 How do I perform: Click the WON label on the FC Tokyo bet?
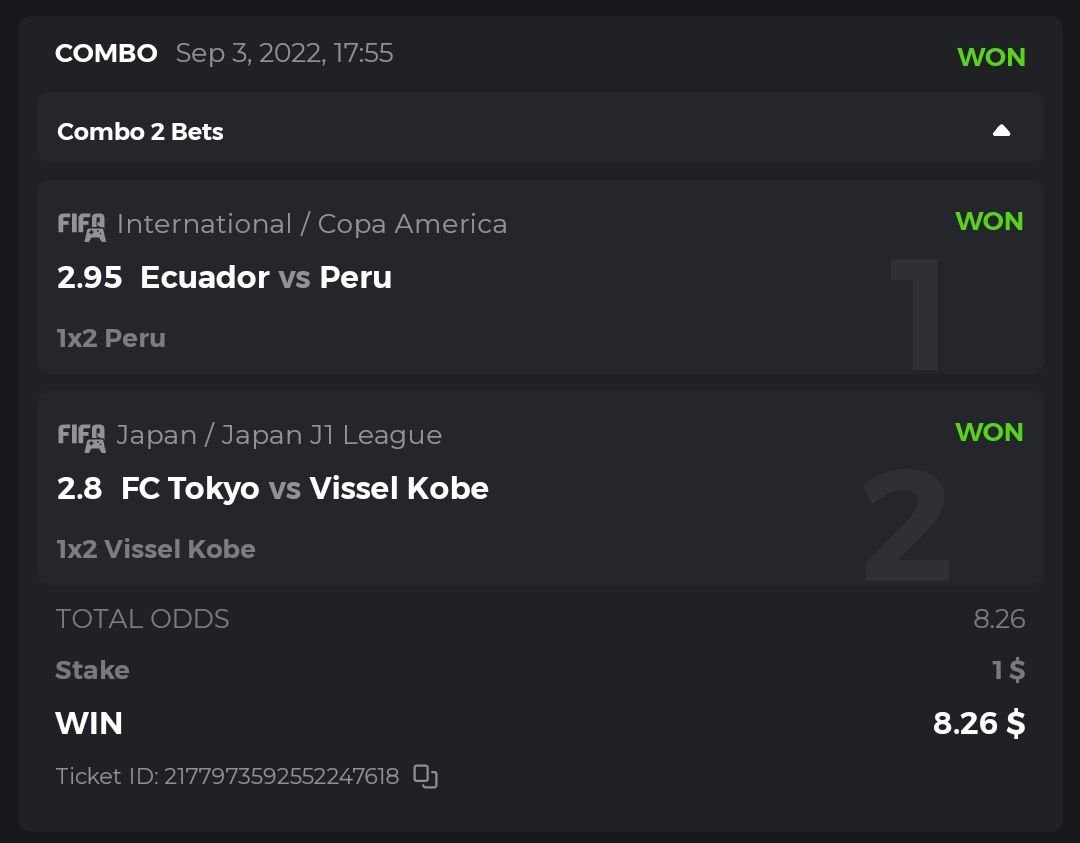pyautogui.click(x=989, y=432)
